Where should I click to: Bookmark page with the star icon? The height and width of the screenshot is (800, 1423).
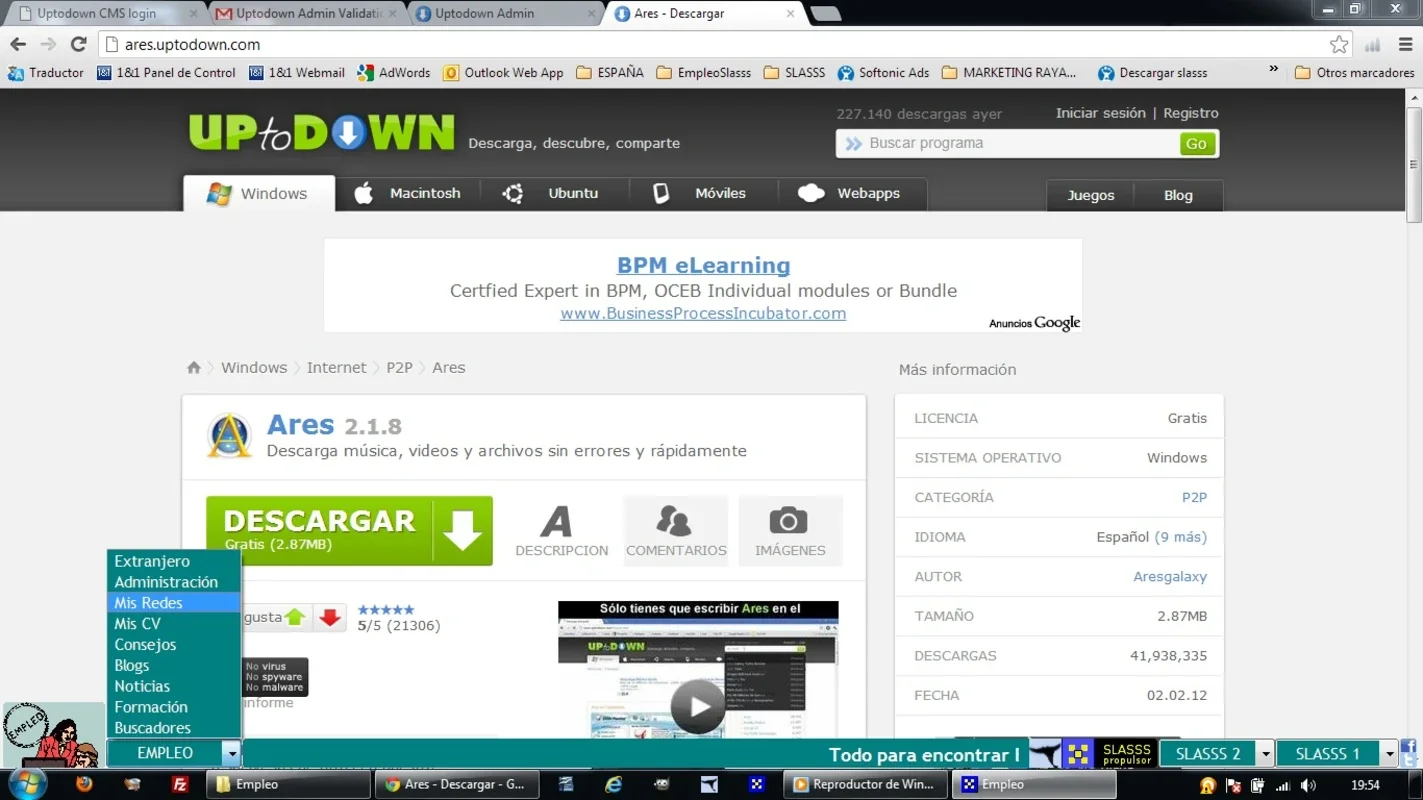point(1339,44)
